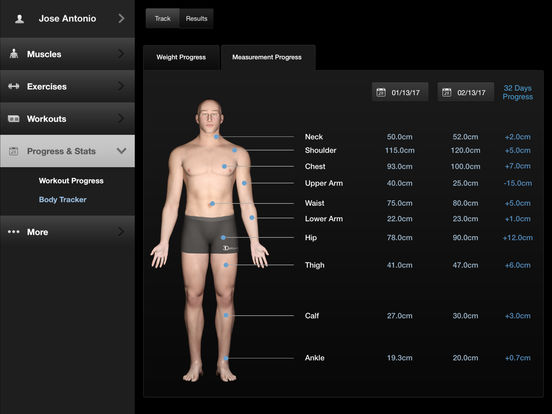Select the Track segment button

(163, 19)
